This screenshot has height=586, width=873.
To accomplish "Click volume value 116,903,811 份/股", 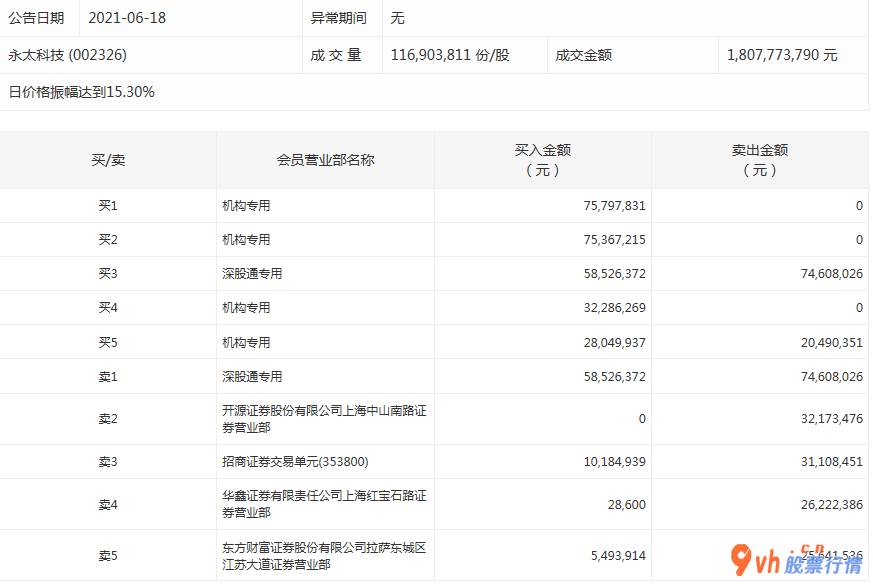I will [450, 55].
